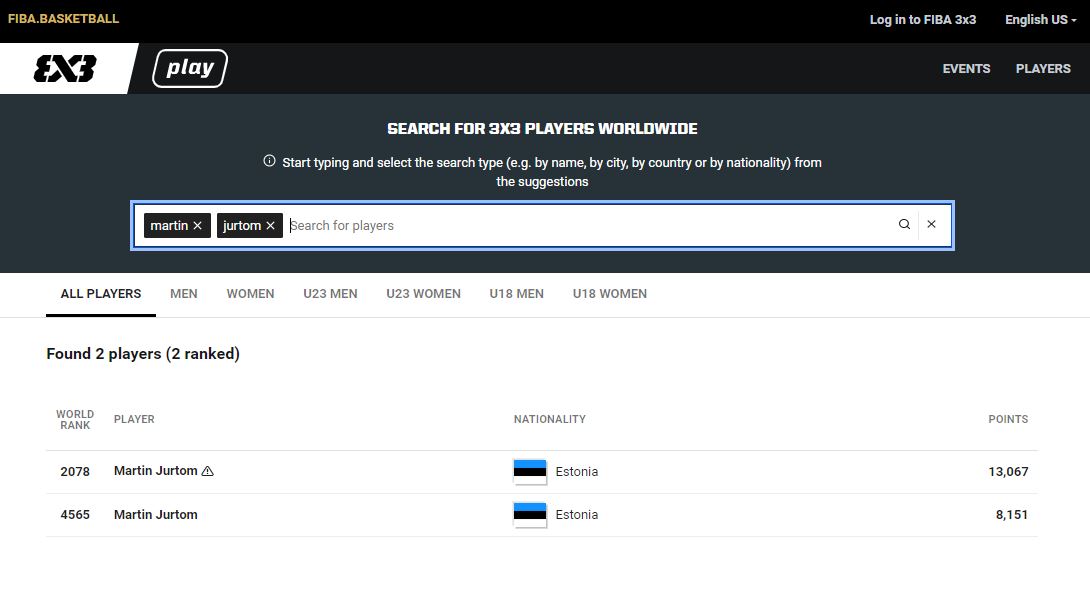The height and width of the screenshot is (601, 1090).
Task: Open the English US language dropdown
Action: (1040, 20)
